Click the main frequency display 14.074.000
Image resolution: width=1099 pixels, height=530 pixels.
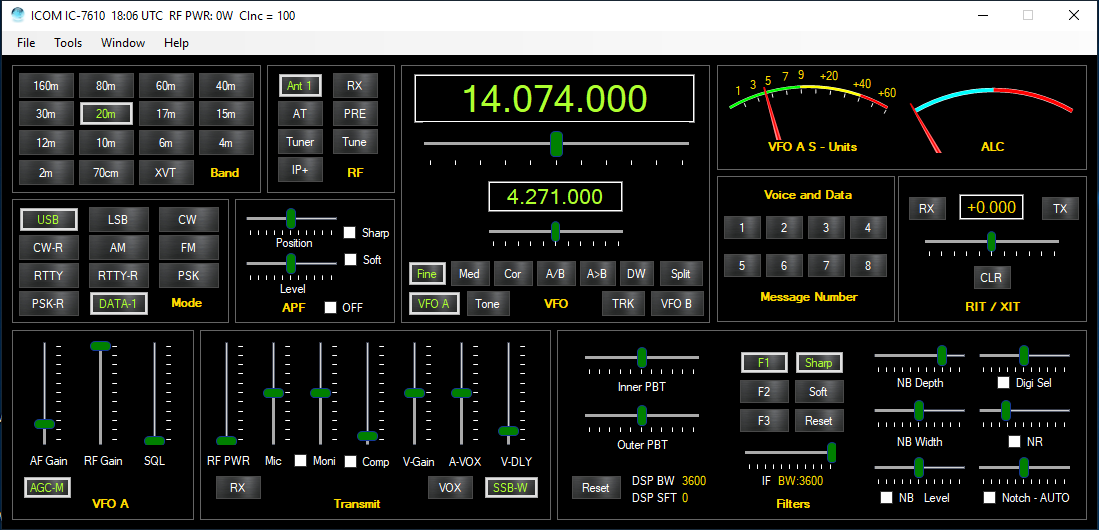[x=554, y=99]
